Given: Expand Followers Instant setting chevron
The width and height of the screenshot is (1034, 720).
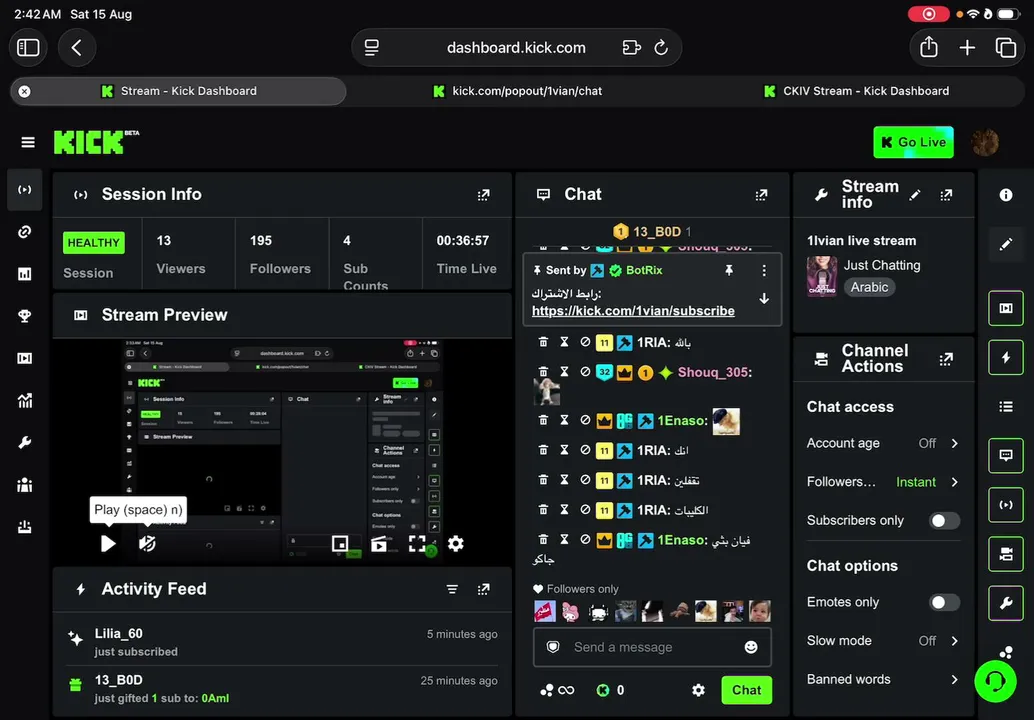Looking at the screenshot, I should (954, 482).
